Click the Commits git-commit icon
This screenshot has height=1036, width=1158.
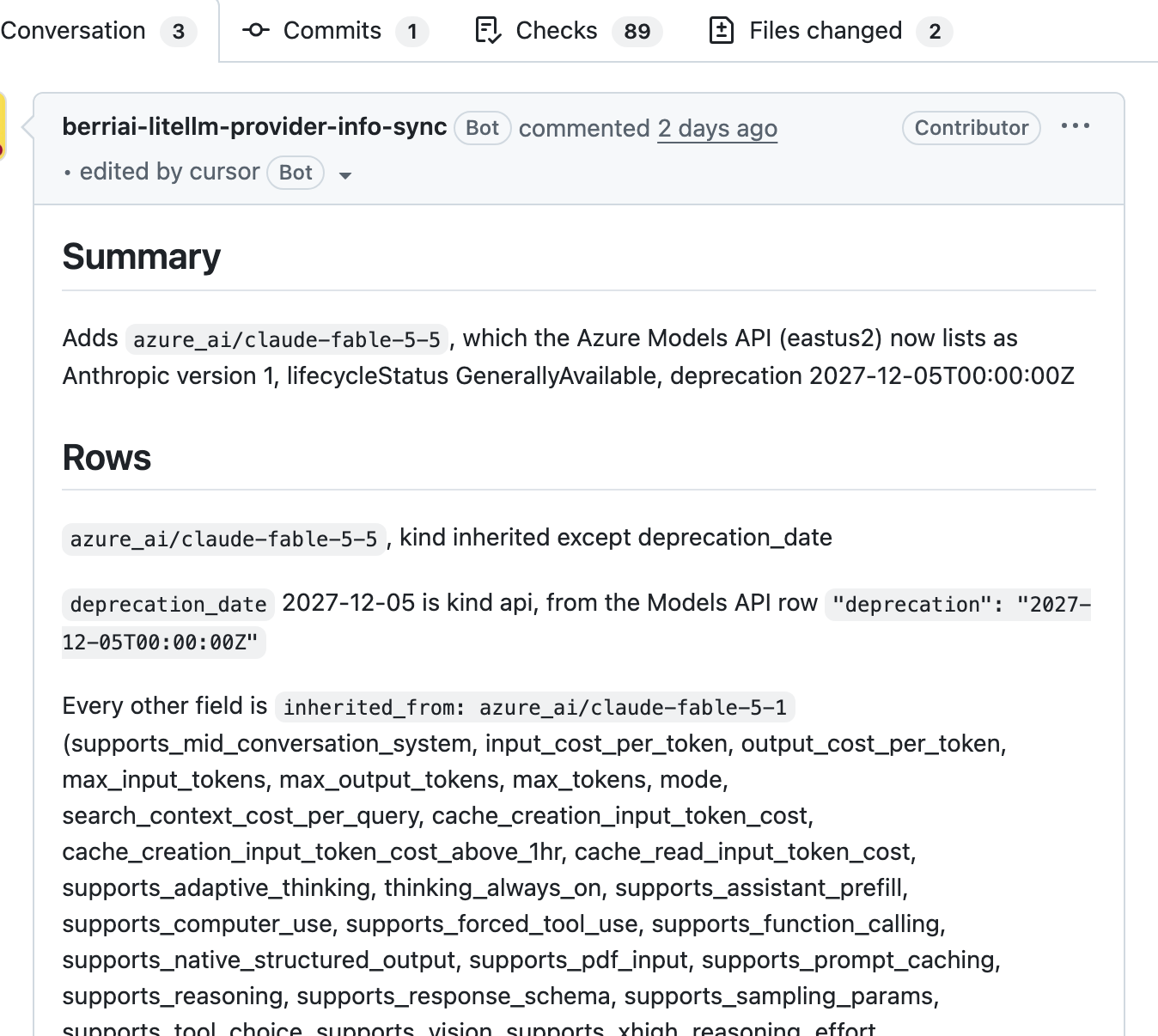coord(256,31)
